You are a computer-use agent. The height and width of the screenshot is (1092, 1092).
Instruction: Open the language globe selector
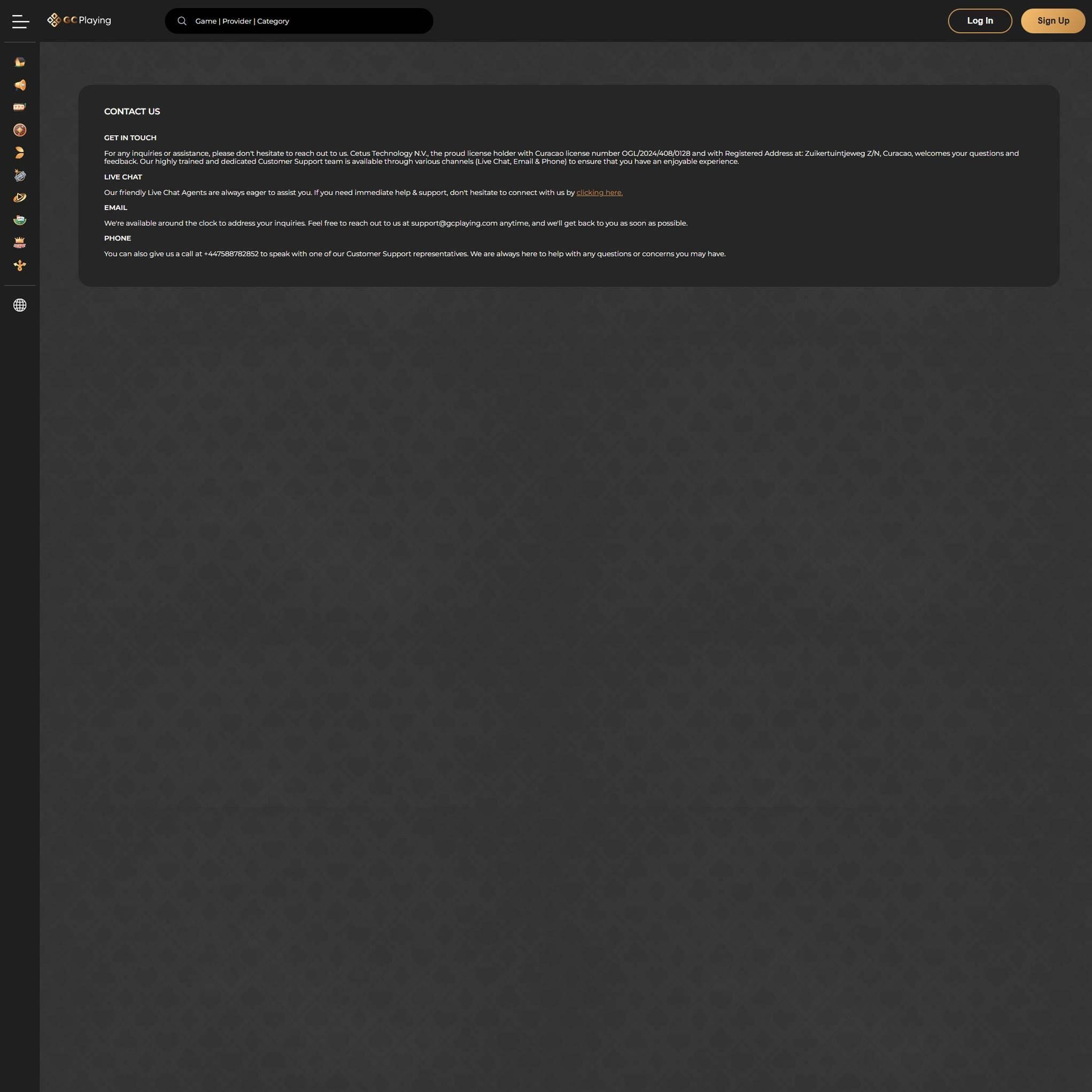point(20,305)
